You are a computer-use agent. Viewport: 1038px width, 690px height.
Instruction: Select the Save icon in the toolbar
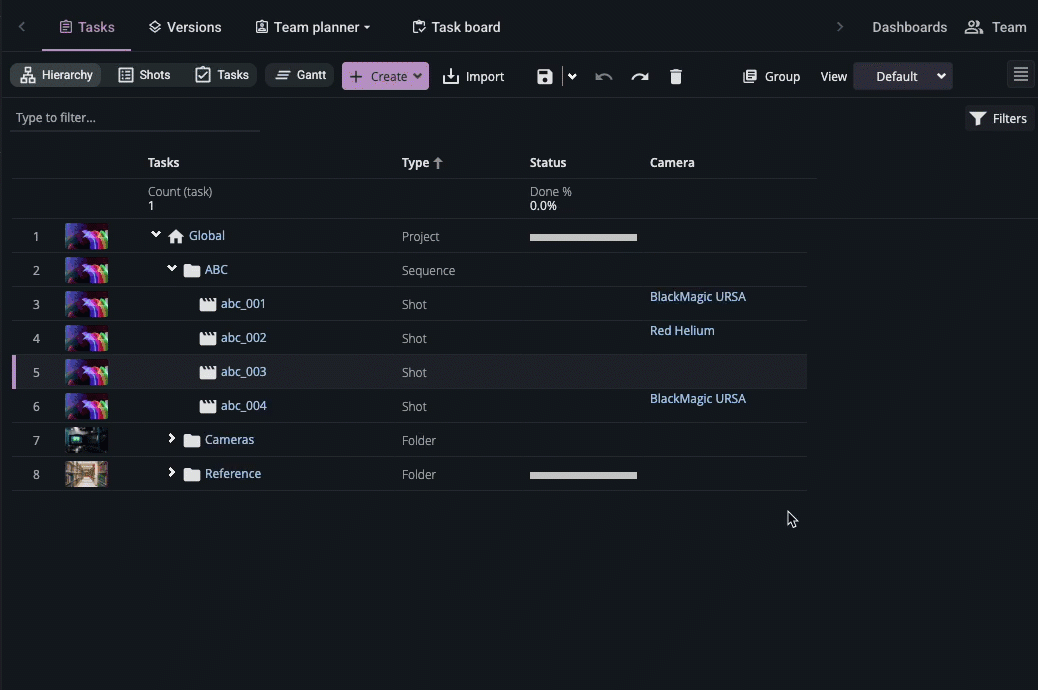point(544,75)
